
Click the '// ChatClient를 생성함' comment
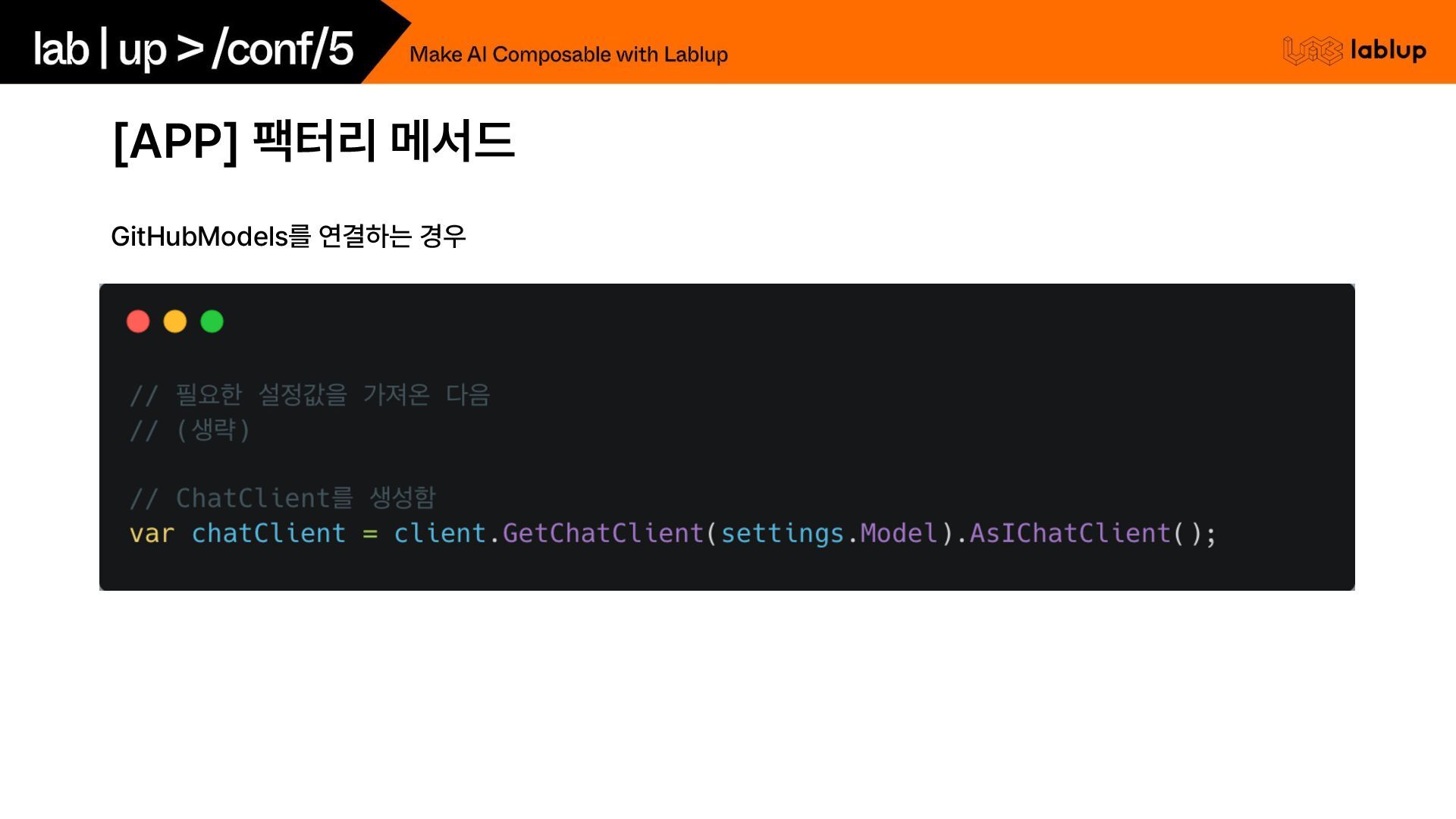[282, 498]
